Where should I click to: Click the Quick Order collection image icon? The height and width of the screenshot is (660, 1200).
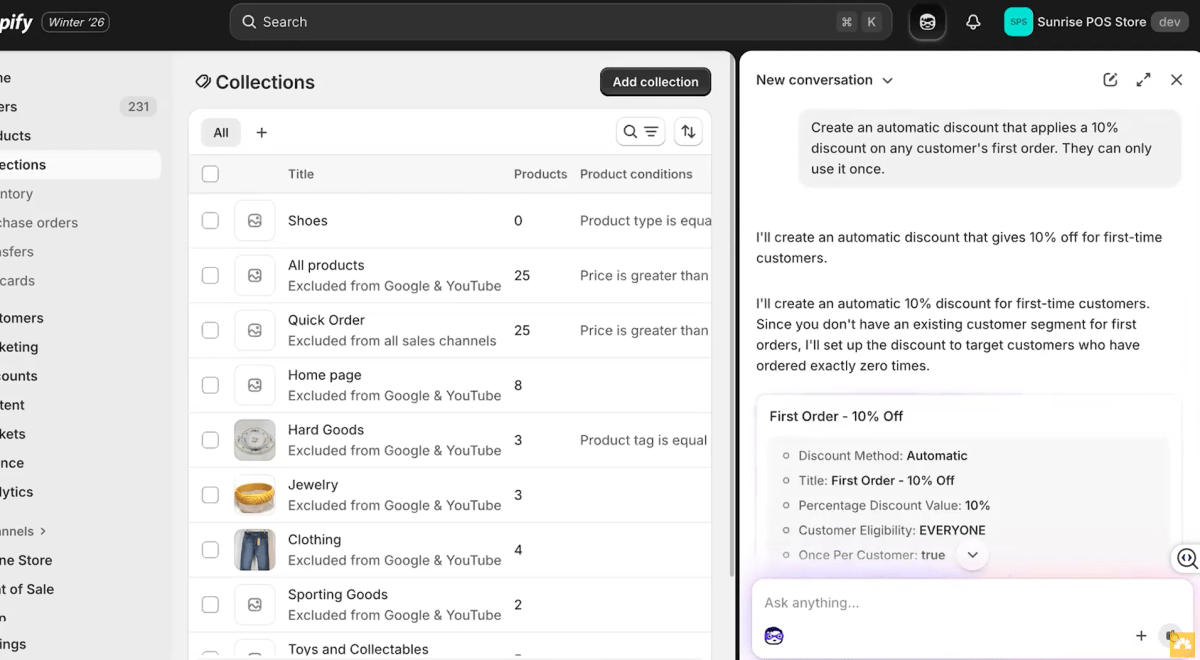point(255,330)
